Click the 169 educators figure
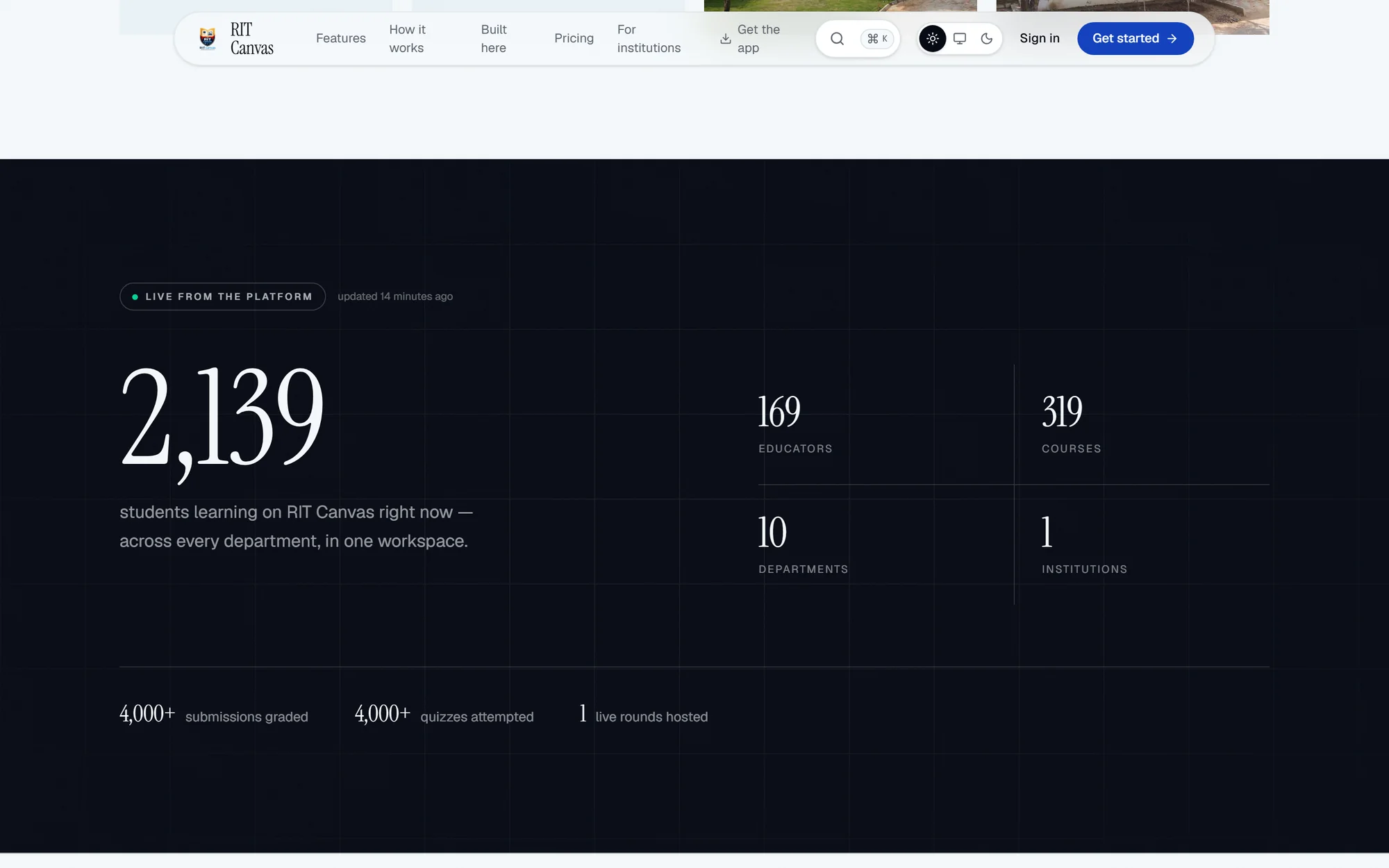The width and height of the screenshot is (1389, 868). point(779,411)
